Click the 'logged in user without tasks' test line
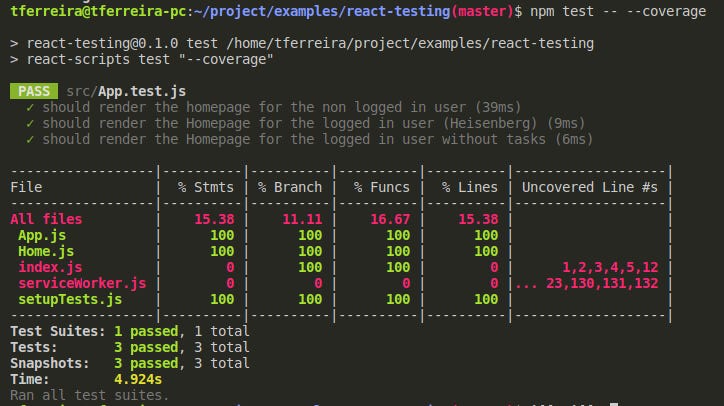 tap(309, 139)
